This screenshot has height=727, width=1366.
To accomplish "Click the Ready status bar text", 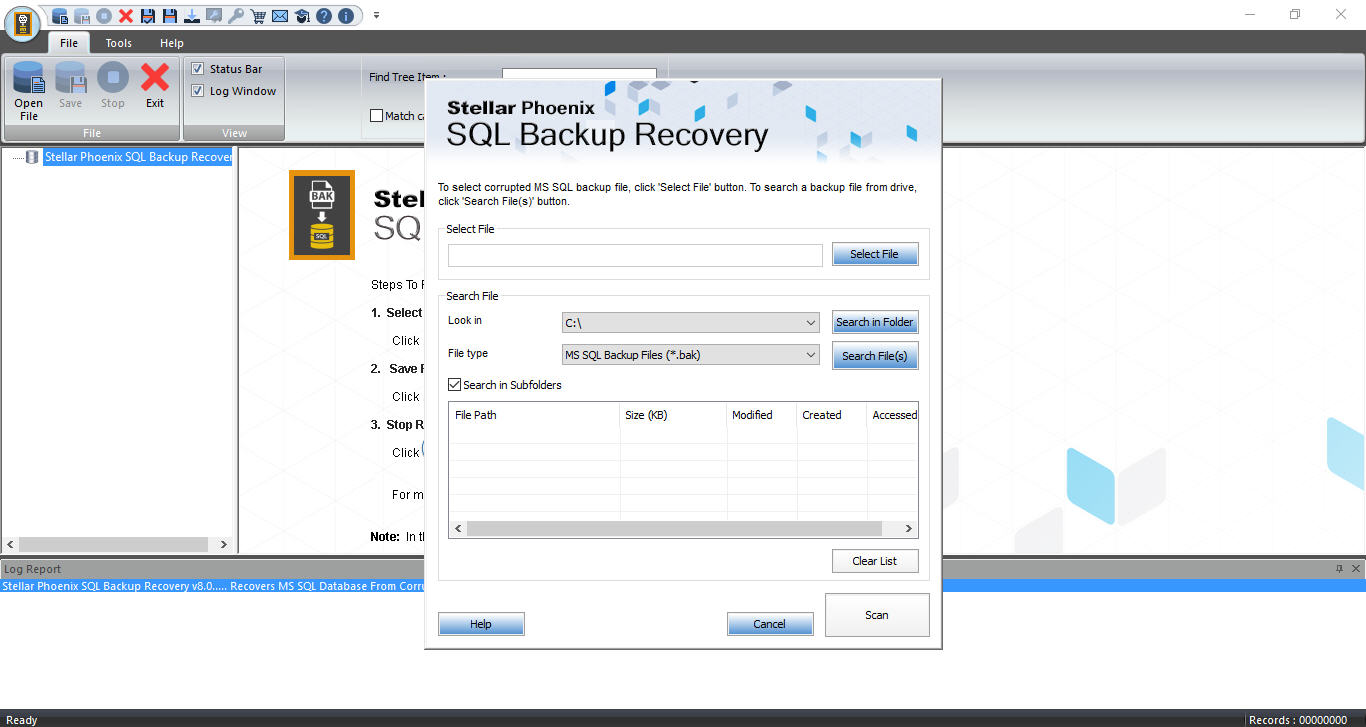I will 22,720.
